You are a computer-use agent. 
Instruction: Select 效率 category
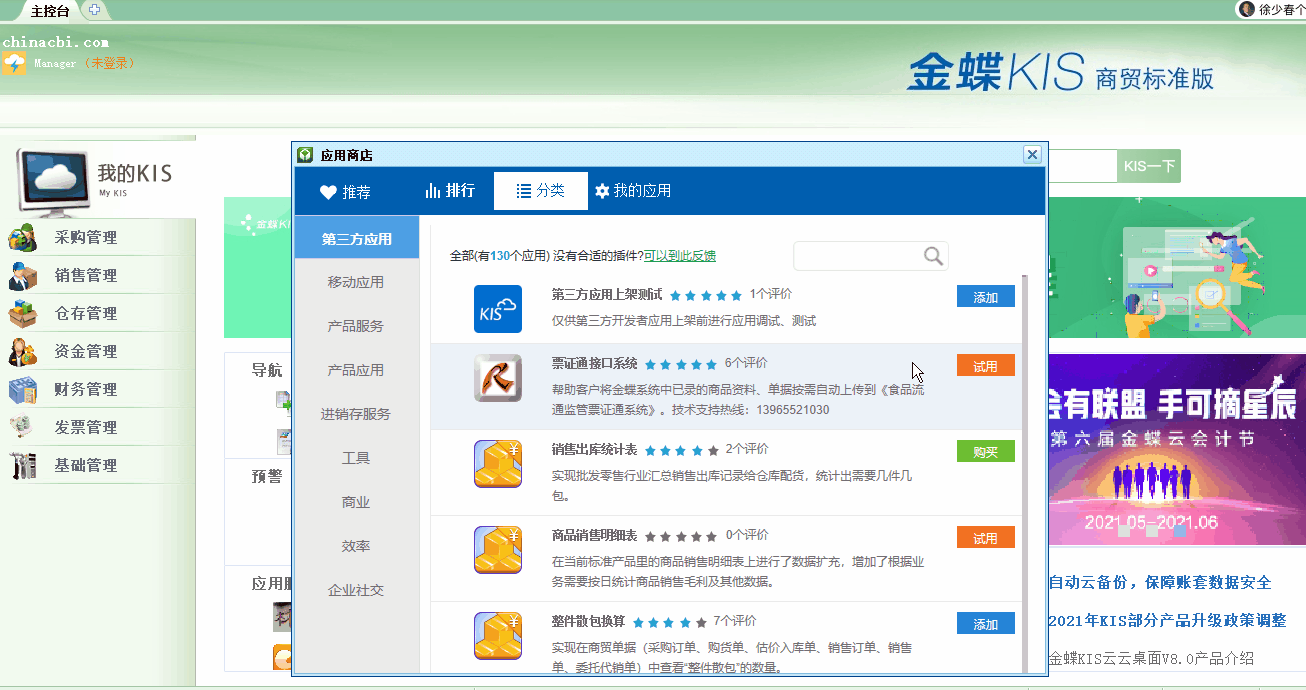(x=357, y=546)
